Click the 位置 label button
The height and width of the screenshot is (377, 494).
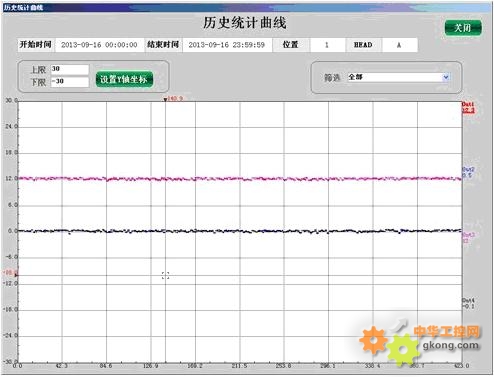pyautogui.click(x=290, y=45)
